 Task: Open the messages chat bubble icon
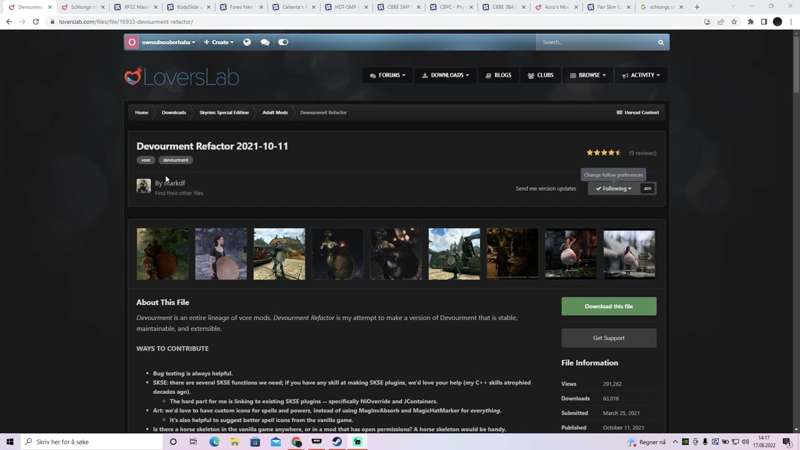[265, 42]
